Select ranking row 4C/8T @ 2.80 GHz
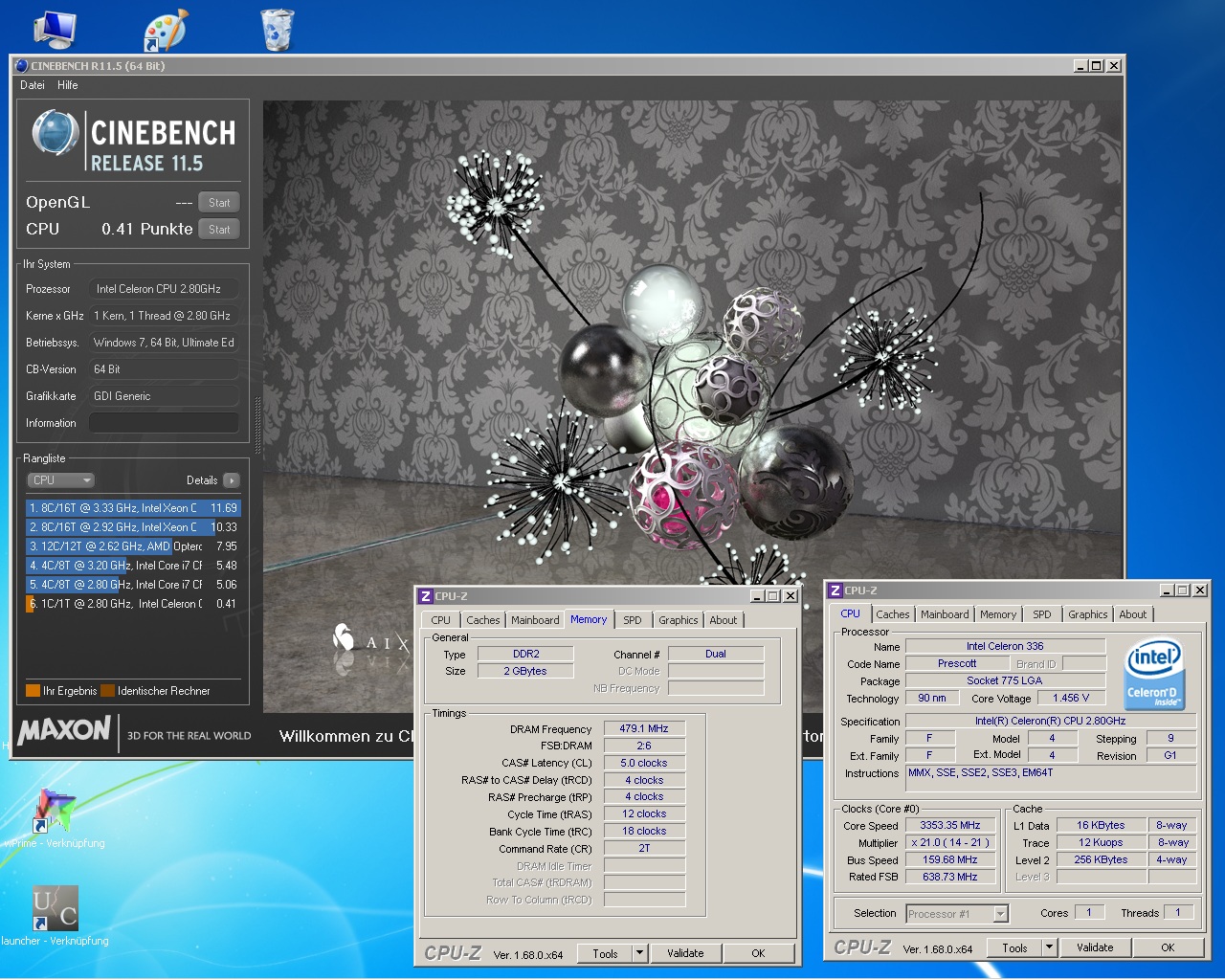 pos(133,585)
